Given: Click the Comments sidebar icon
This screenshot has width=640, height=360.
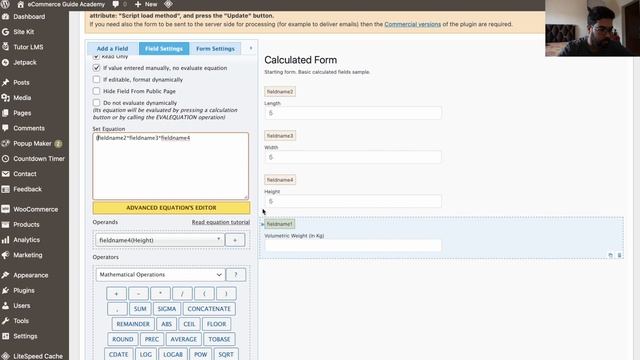Looking at the screenshot, I should pyautogui.click(x=5, y=128).
